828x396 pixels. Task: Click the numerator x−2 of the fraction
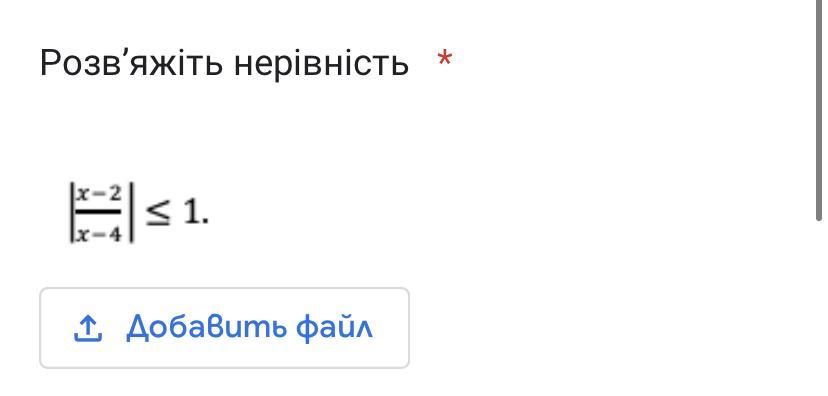[99, 195]
